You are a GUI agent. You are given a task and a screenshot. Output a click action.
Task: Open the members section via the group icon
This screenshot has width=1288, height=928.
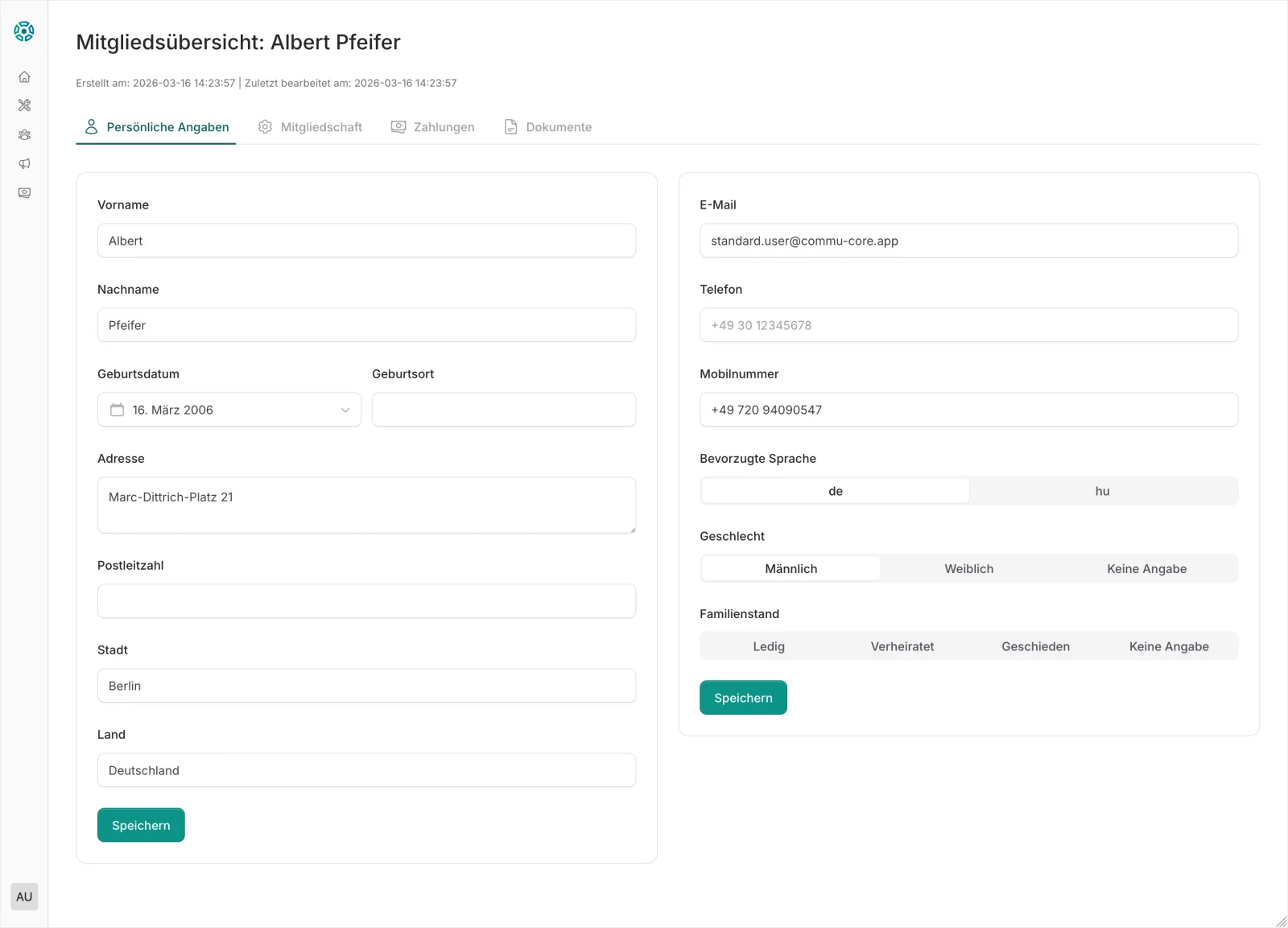(x=24, y=134)
